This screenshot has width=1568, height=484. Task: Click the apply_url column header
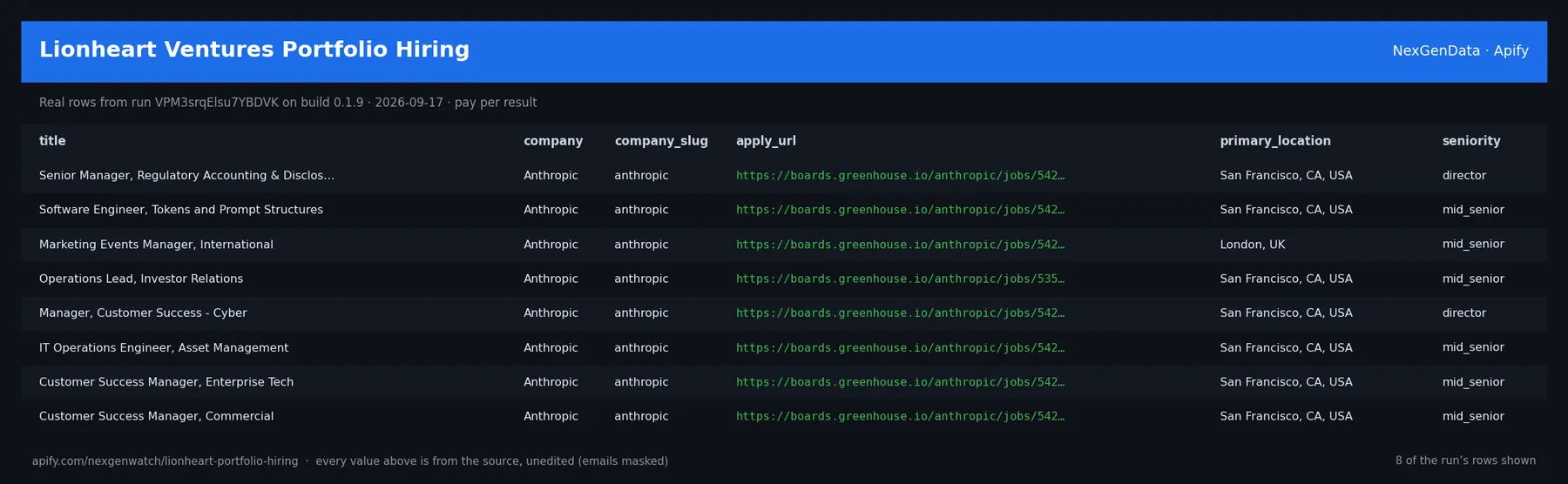click(x=766, y=141)
